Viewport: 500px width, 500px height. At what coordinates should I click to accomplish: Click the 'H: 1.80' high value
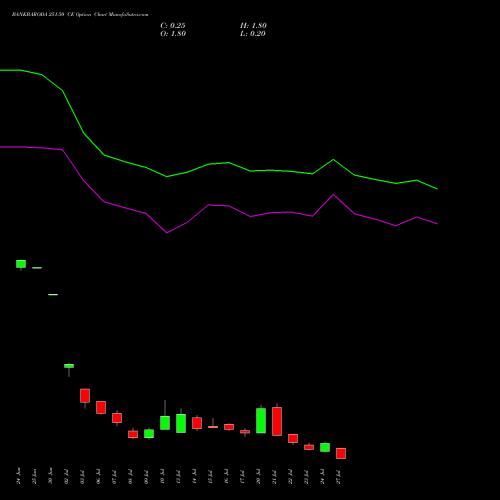click(x=253, y=26)
